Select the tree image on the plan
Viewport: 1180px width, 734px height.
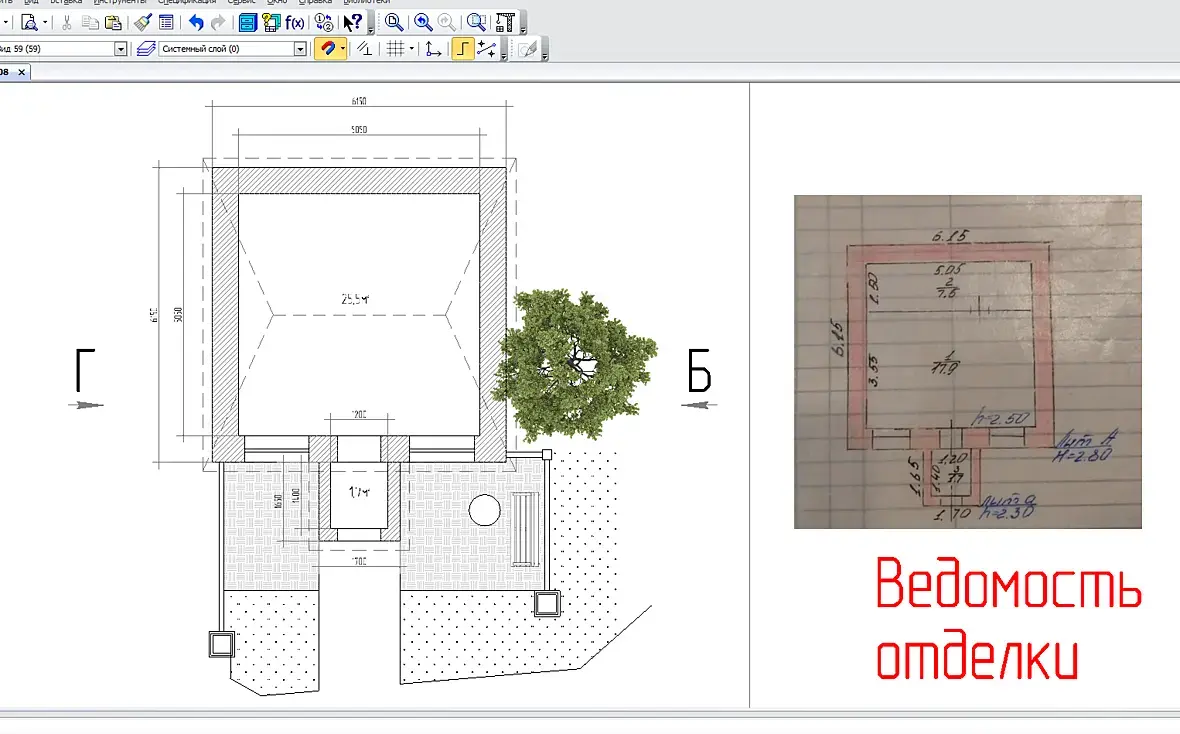coord(574,364)
